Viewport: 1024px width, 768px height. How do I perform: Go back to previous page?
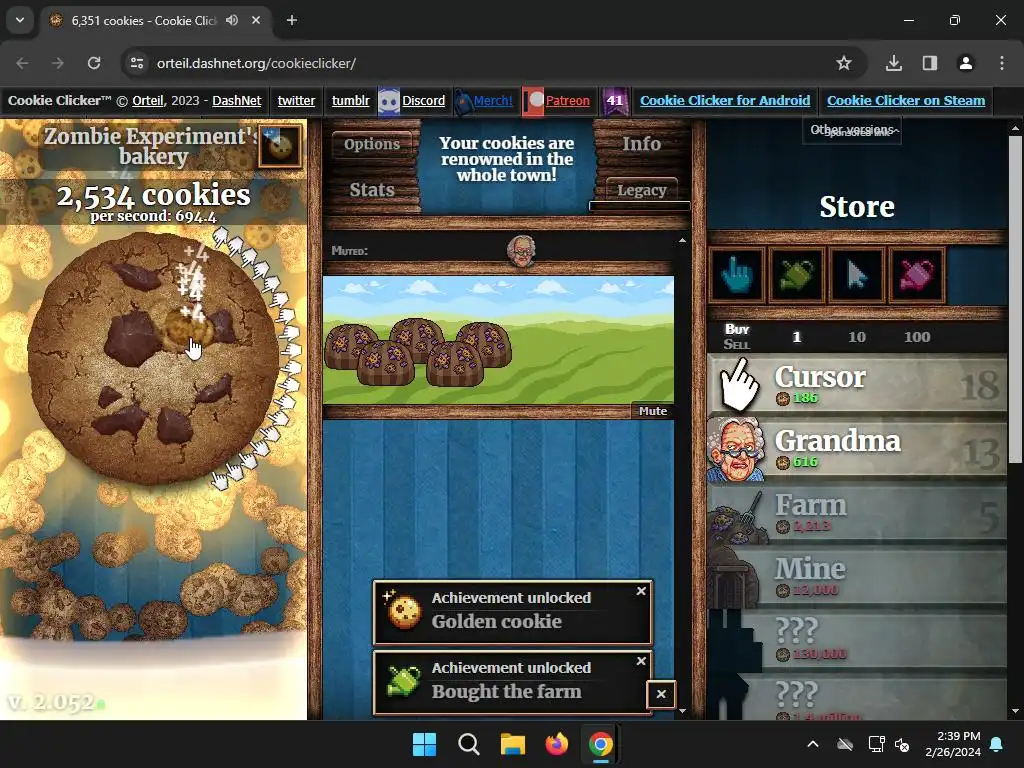[22, 63]
